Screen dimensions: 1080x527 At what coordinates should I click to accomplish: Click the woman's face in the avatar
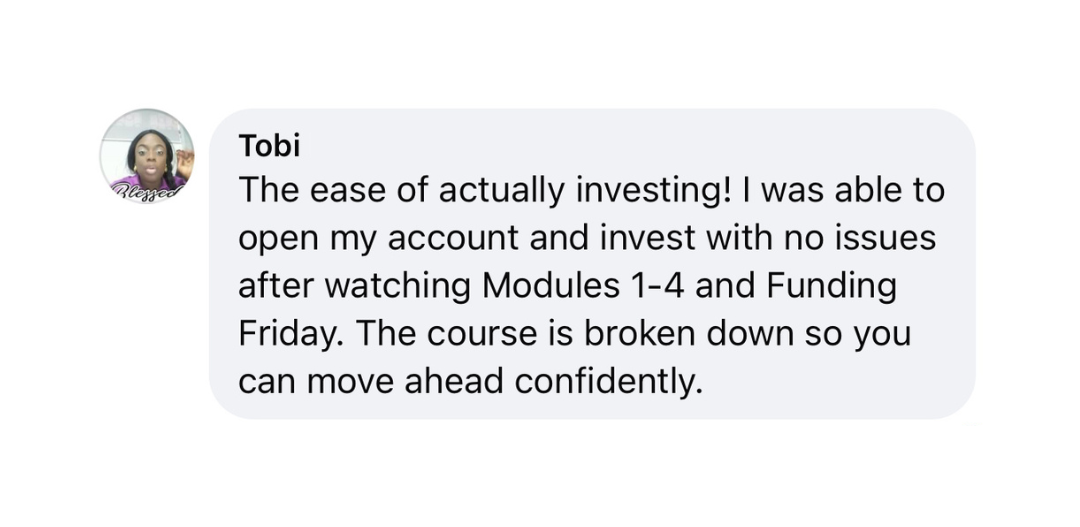pyautogui.click(x=151, y=158)
